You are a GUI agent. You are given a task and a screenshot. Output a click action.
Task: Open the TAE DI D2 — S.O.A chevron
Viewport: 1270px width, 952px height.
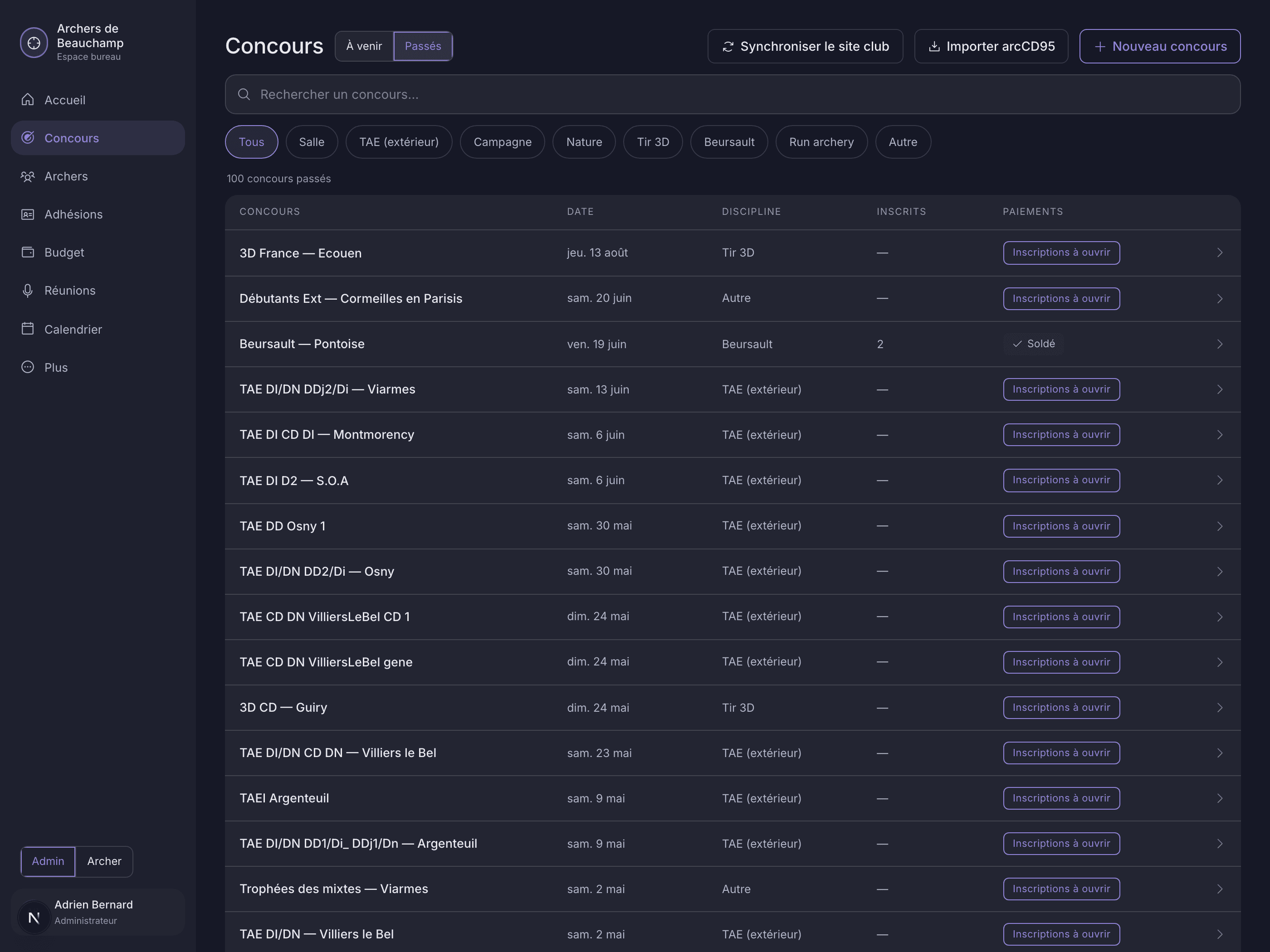point(1220,480)
